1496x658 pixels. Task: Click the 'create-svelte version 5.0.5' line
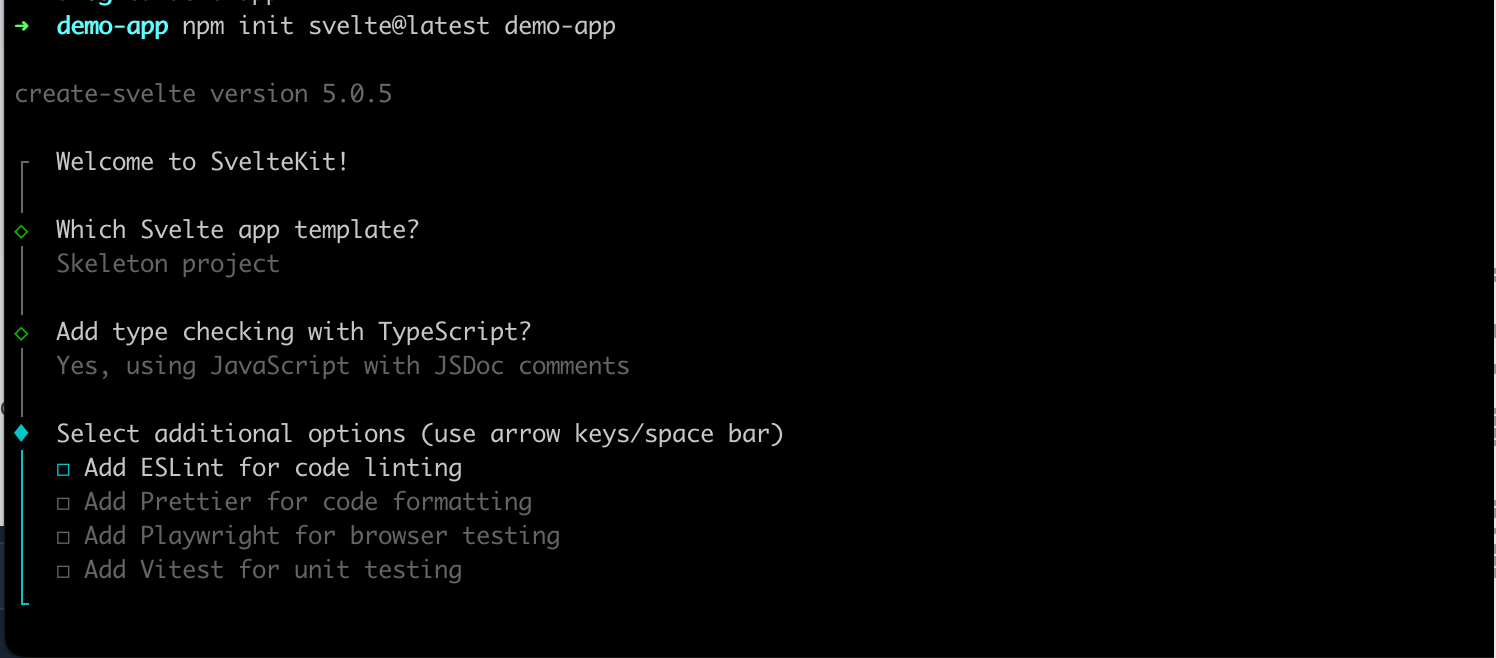[203, 94]
